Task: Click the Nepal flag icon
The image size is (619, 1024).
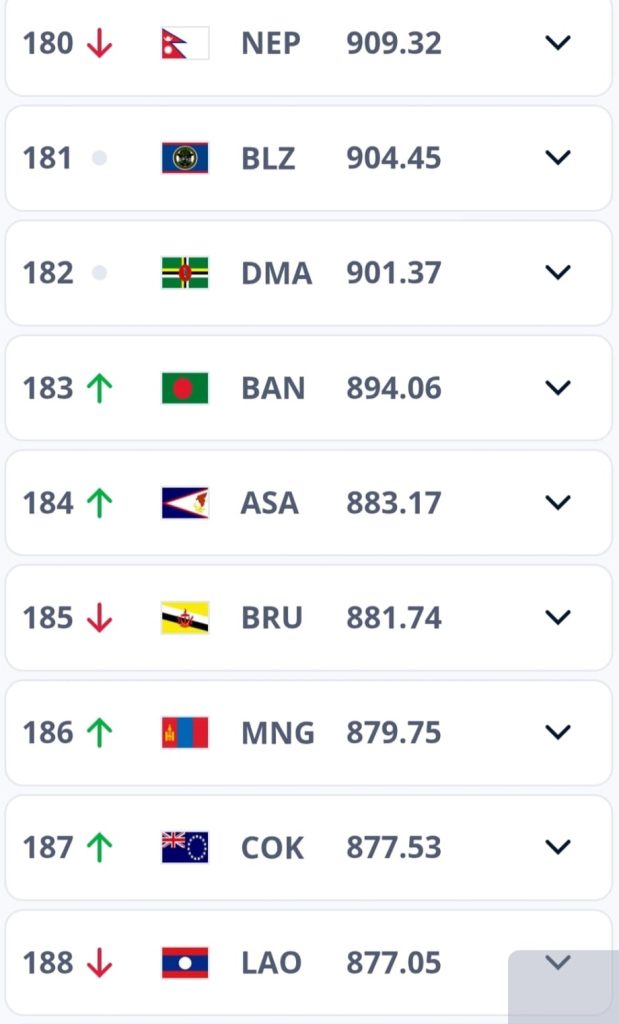Action: point(185,43)
